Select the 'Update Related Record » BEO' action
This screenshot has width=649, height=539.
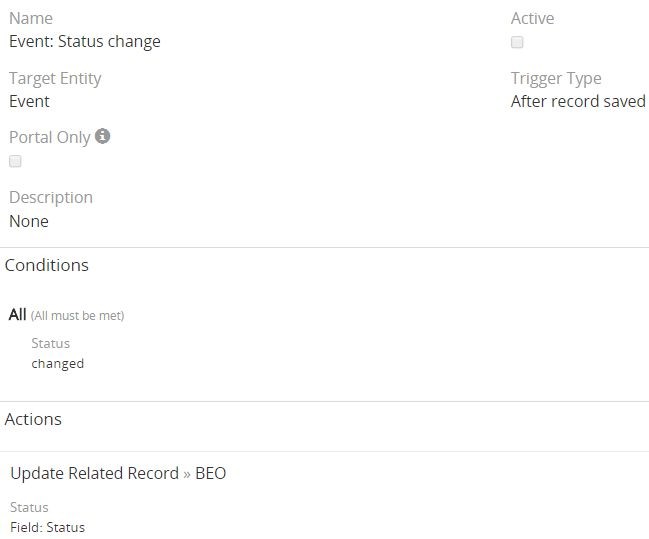[118, 473]
